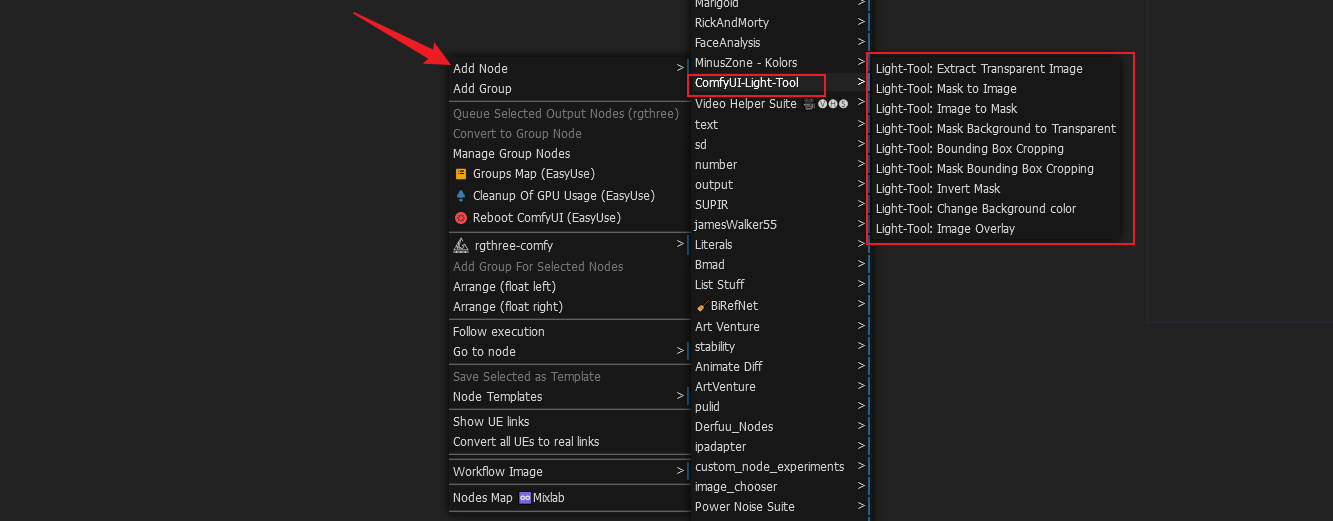Open the jamesWalker55 category
Viewport: 1333px width, 521px height.
[x=779, y=225]
